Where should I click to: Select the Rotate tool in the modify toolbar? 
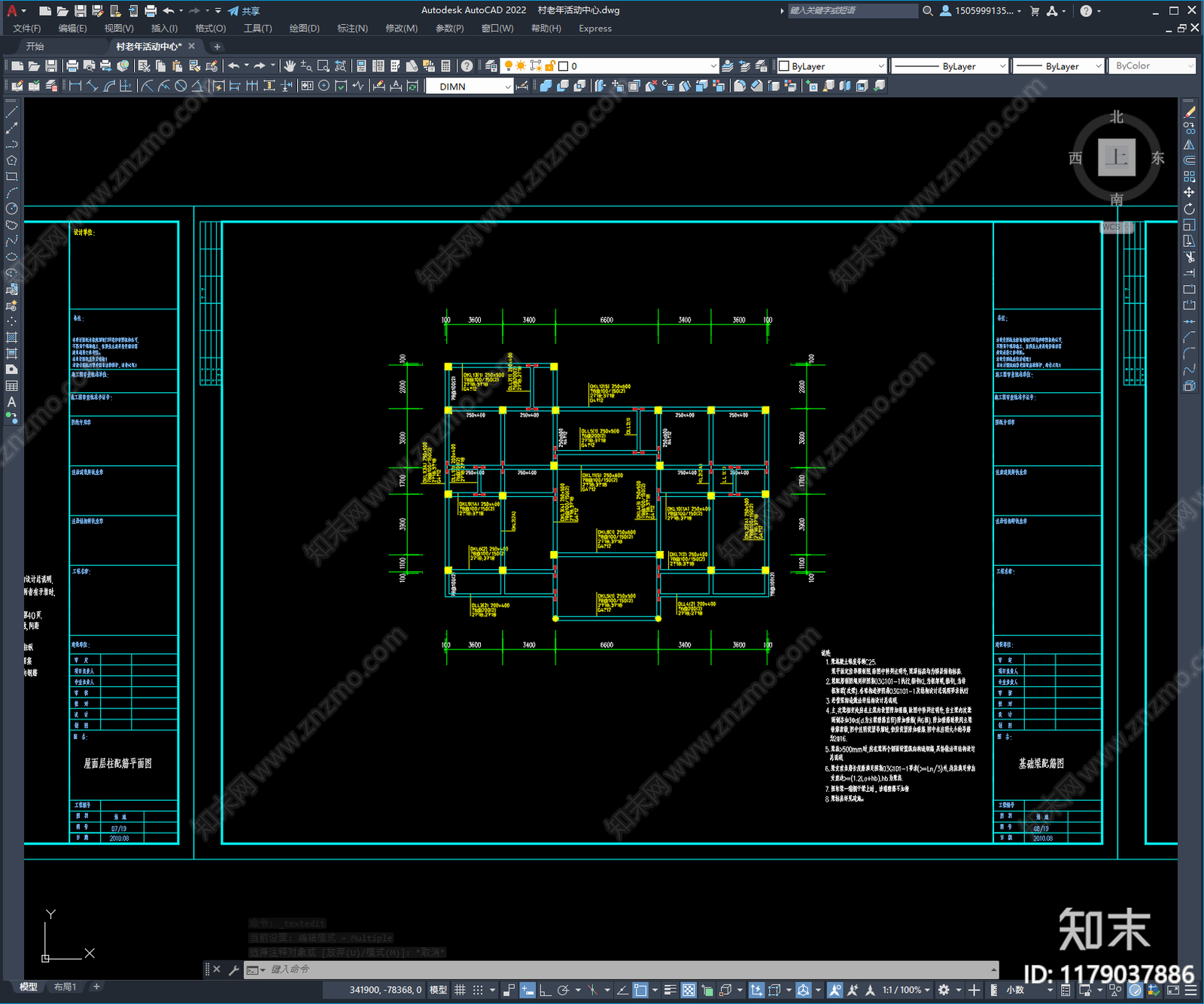[1189, 208]
